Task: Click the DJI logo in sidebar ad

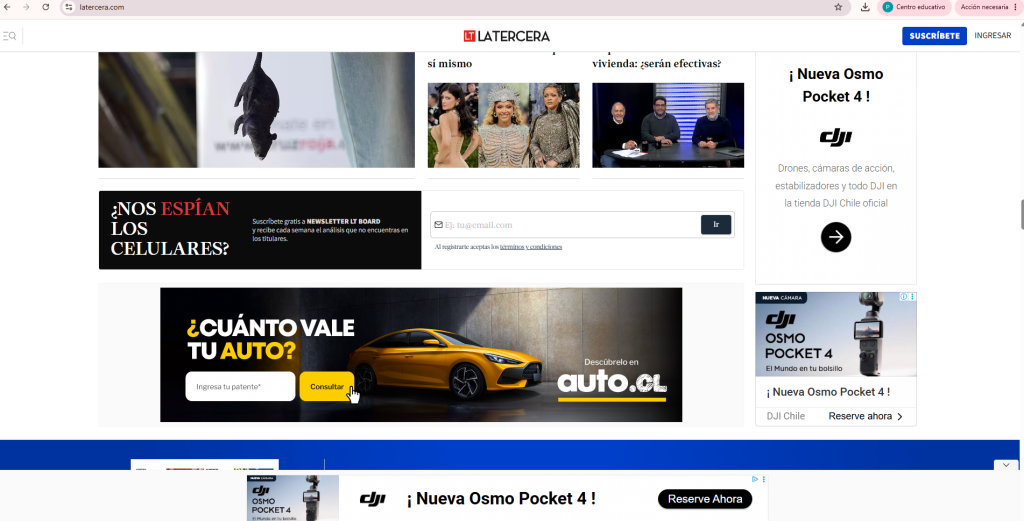Action: [836, 138]
